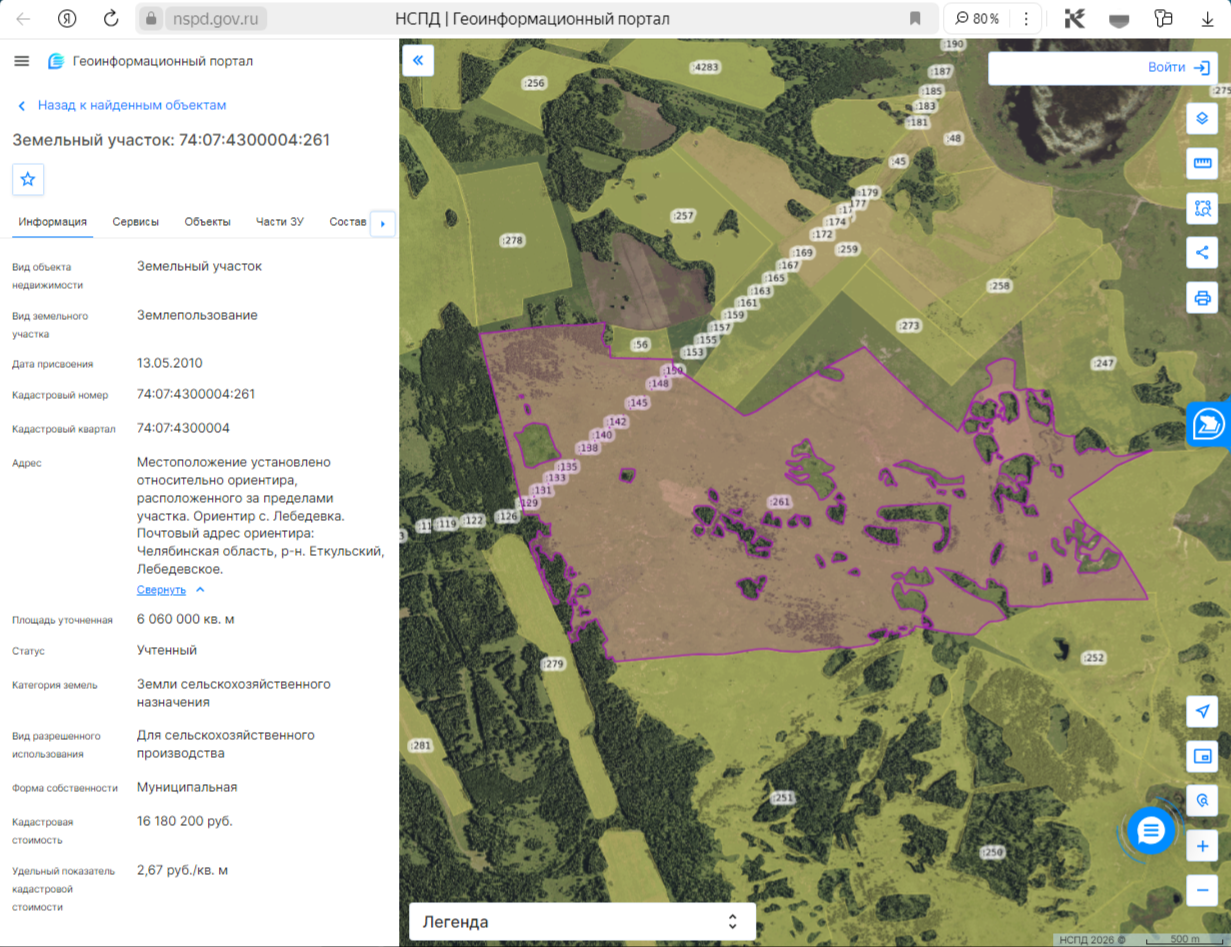Show the overview mini-map
Image resolution: width=1231 pixels, height=947 pixels.
point(1202,756)
